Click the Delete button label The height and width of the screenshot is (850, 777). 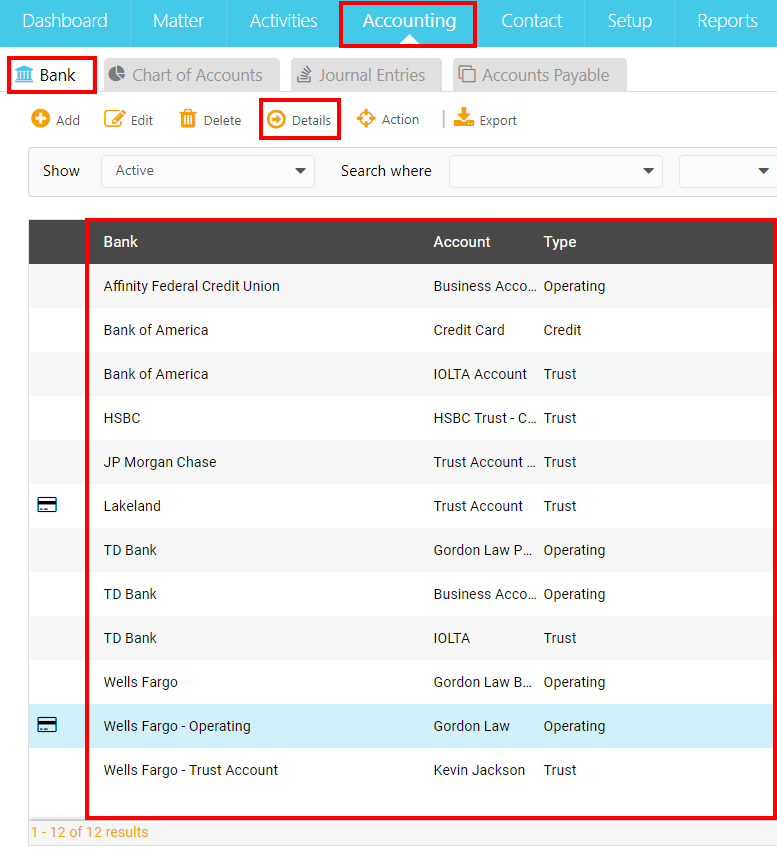tap(222, 120)
